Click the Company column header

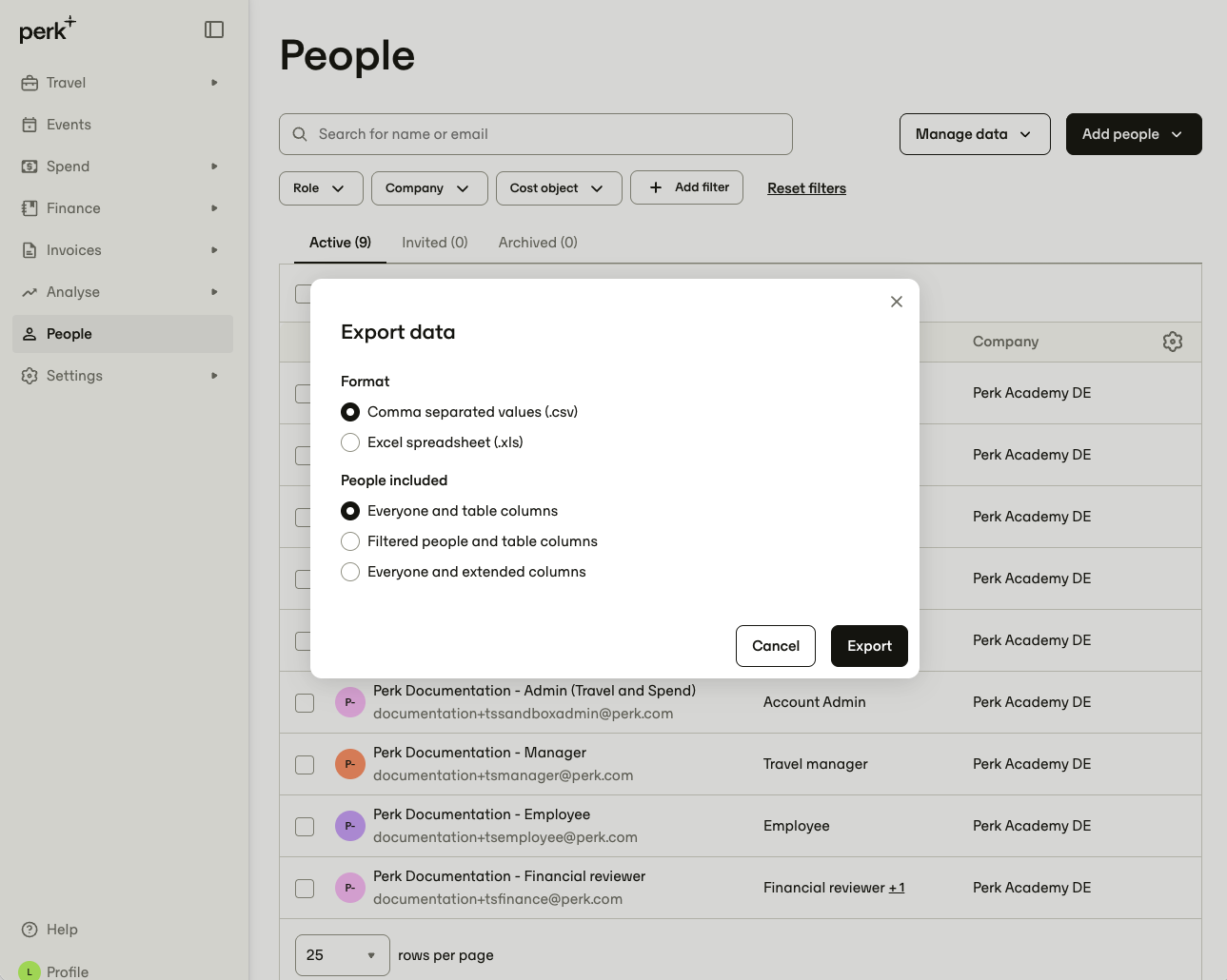click(1005, 342)
